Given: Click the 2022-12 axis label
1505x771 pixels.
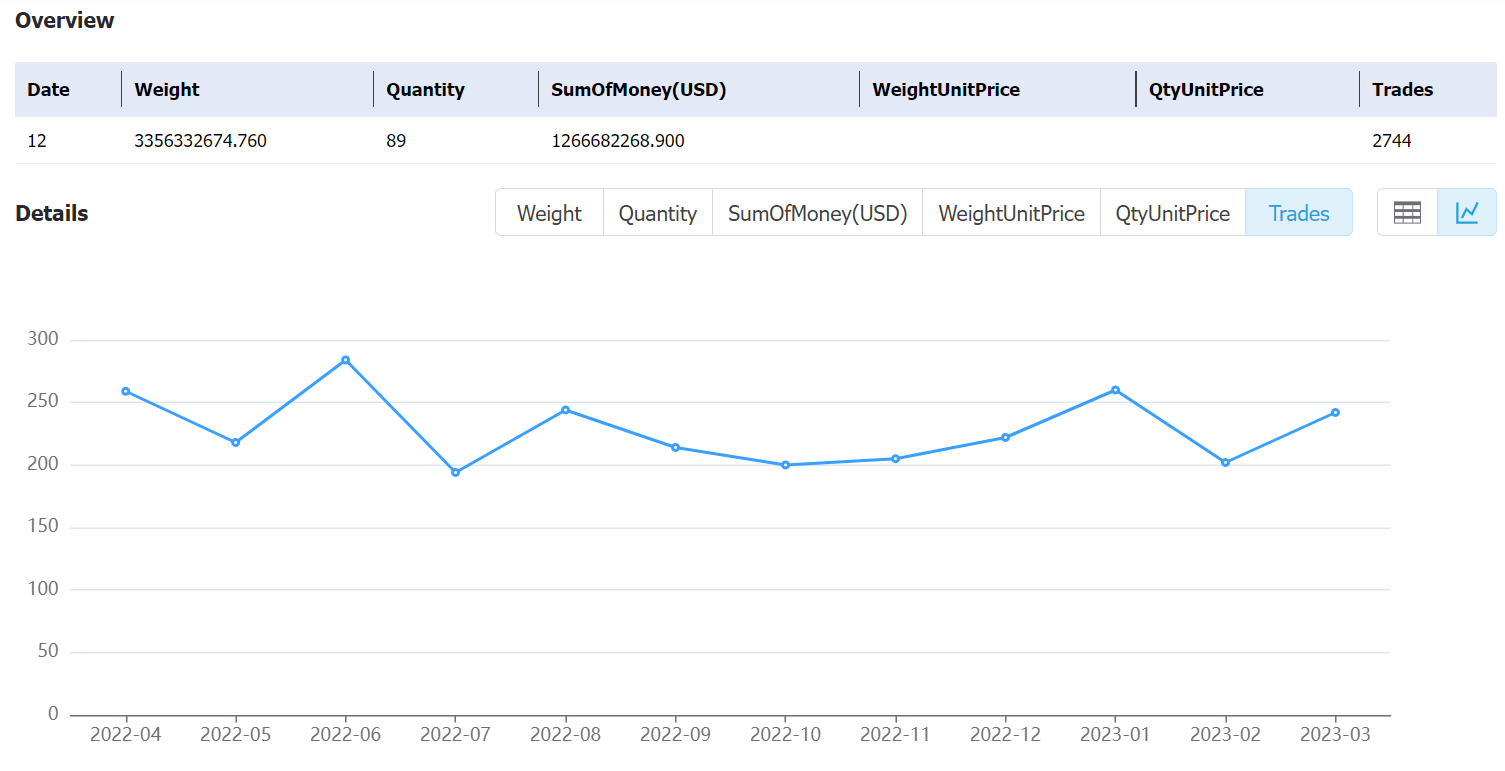Looking at the screenshot, I should pos(1006,734).
